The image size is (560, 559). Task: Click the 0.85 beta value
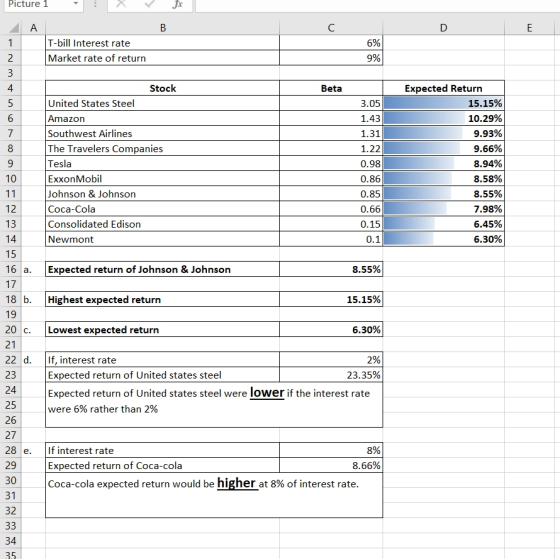(x=331, y=194)
